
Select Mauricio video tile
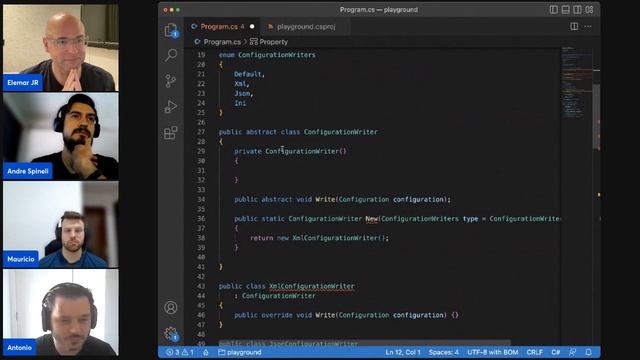(61, 224)
